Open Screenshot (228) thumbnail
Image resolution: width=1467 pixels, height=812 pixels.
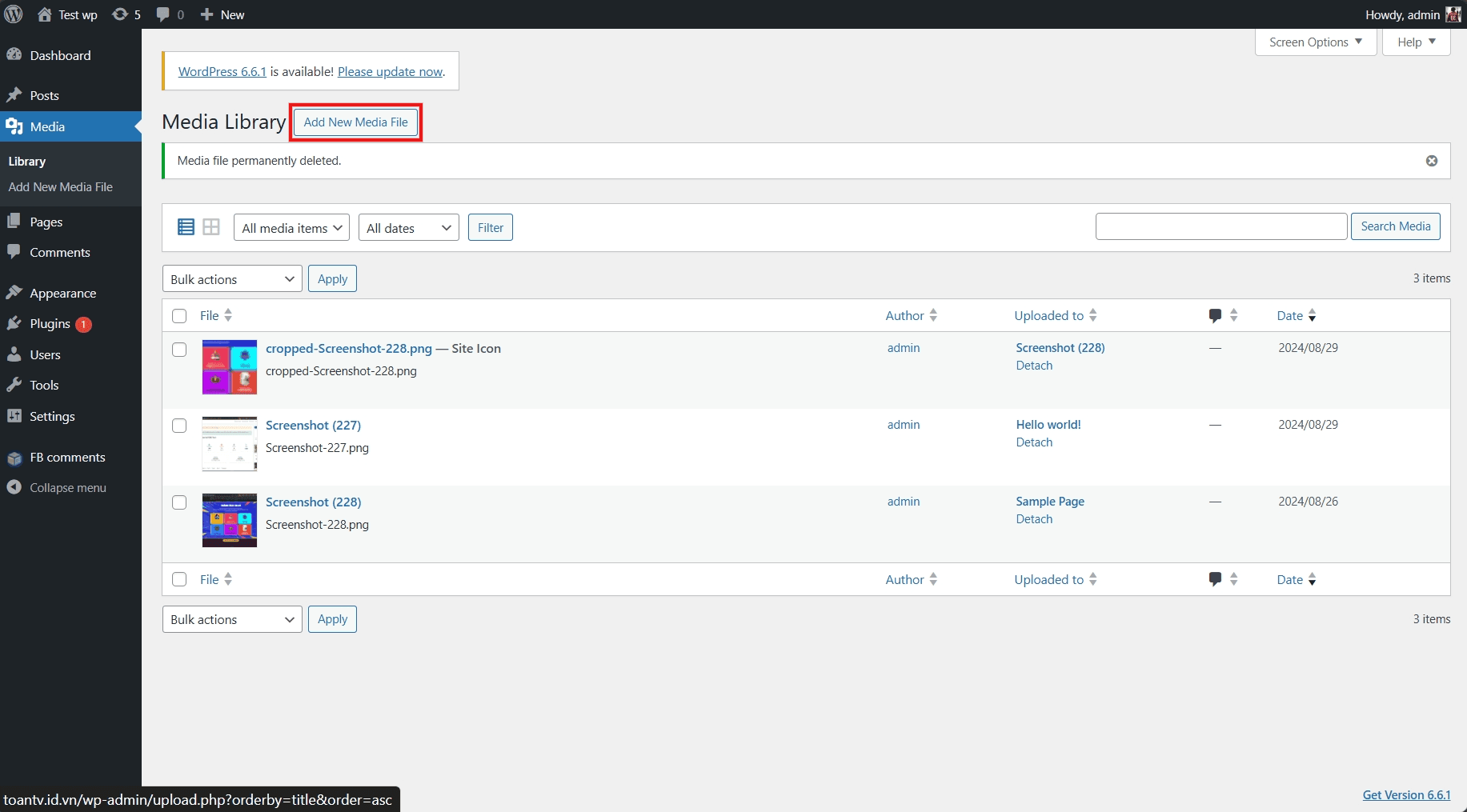[x=230, y=520]
